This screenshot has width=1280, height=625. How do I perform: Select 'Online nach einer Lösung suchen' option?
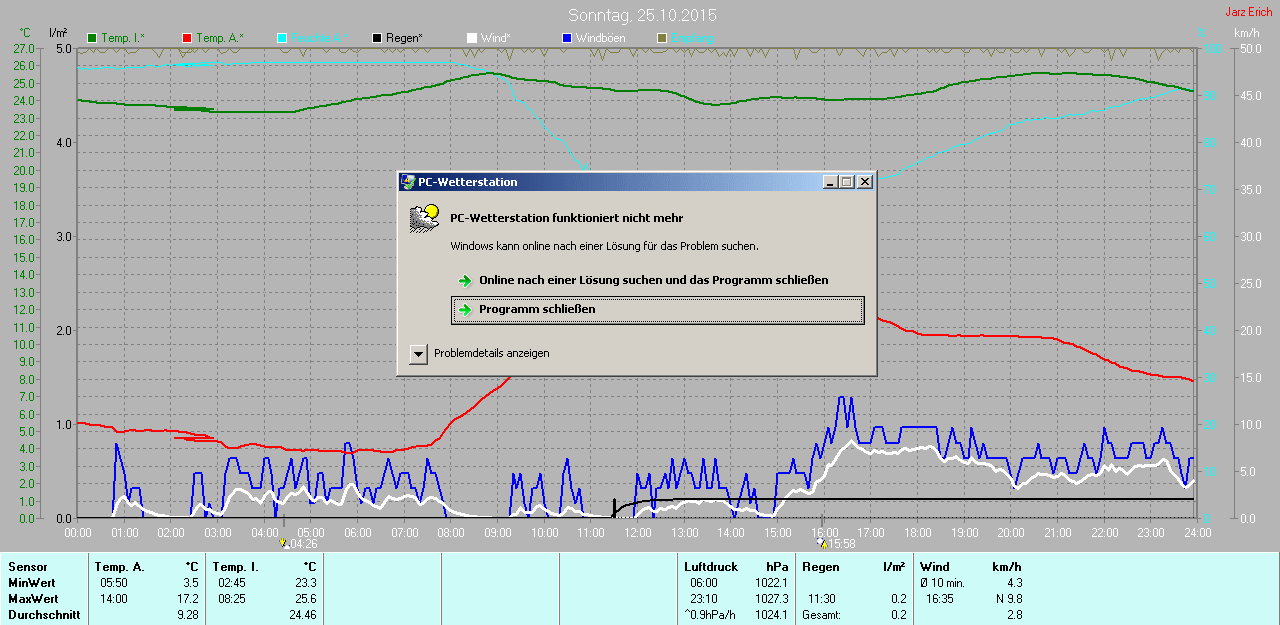(653, 280)
